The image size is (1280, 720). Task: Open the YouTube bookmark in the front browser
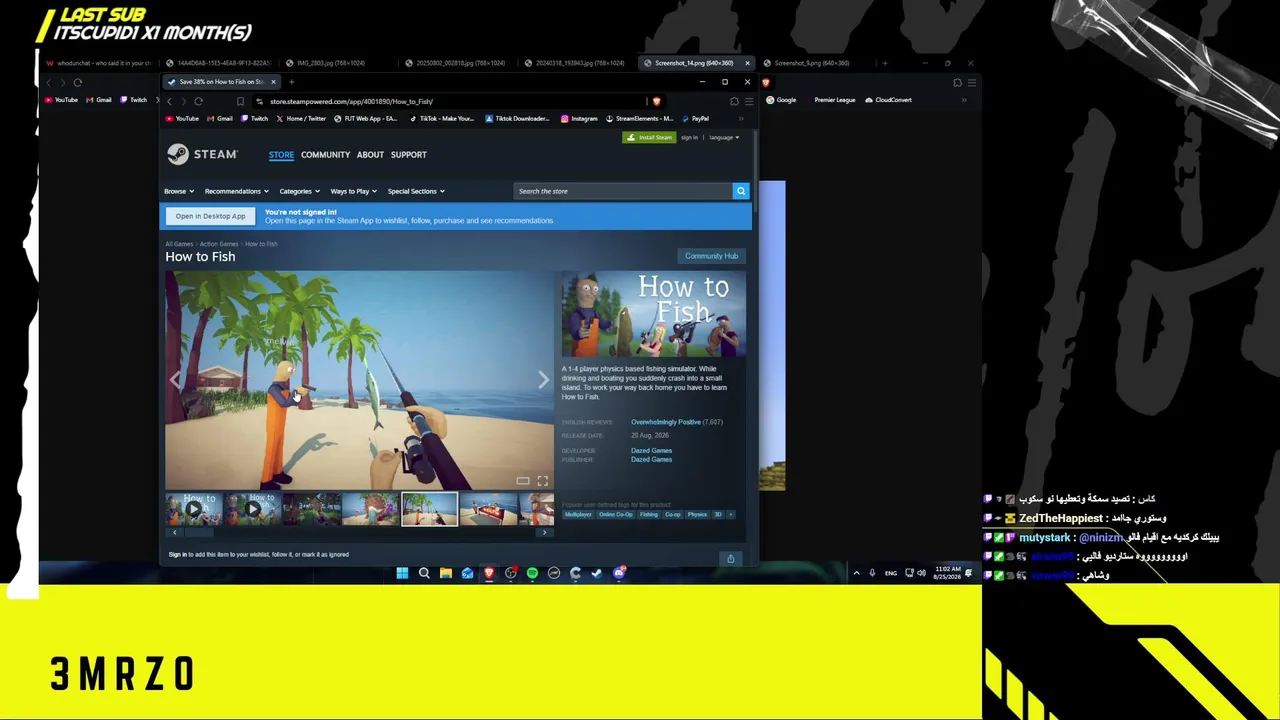[183, 119]
